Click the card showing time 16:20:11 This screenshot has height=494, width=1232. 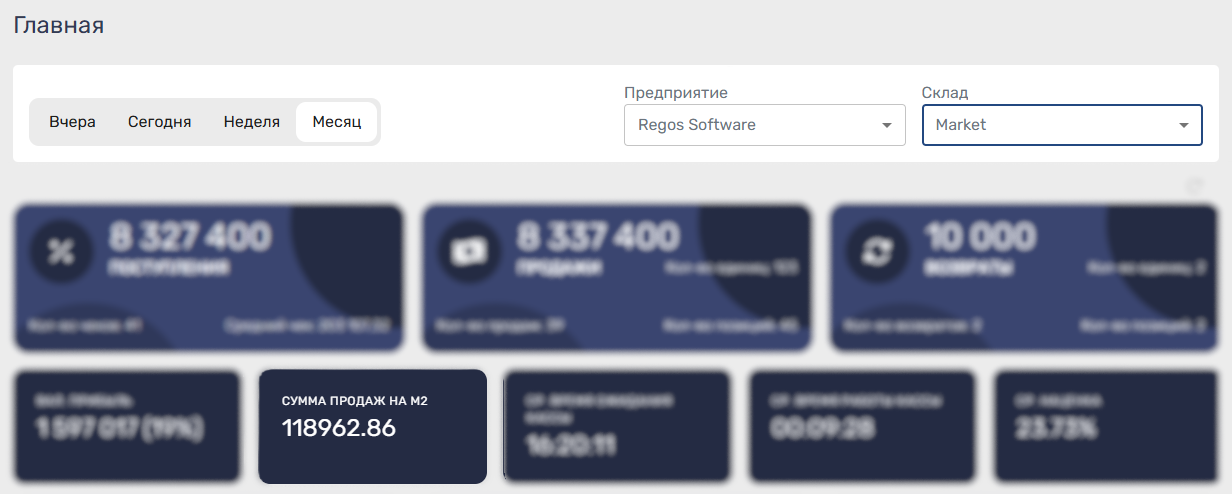[616, 425]
